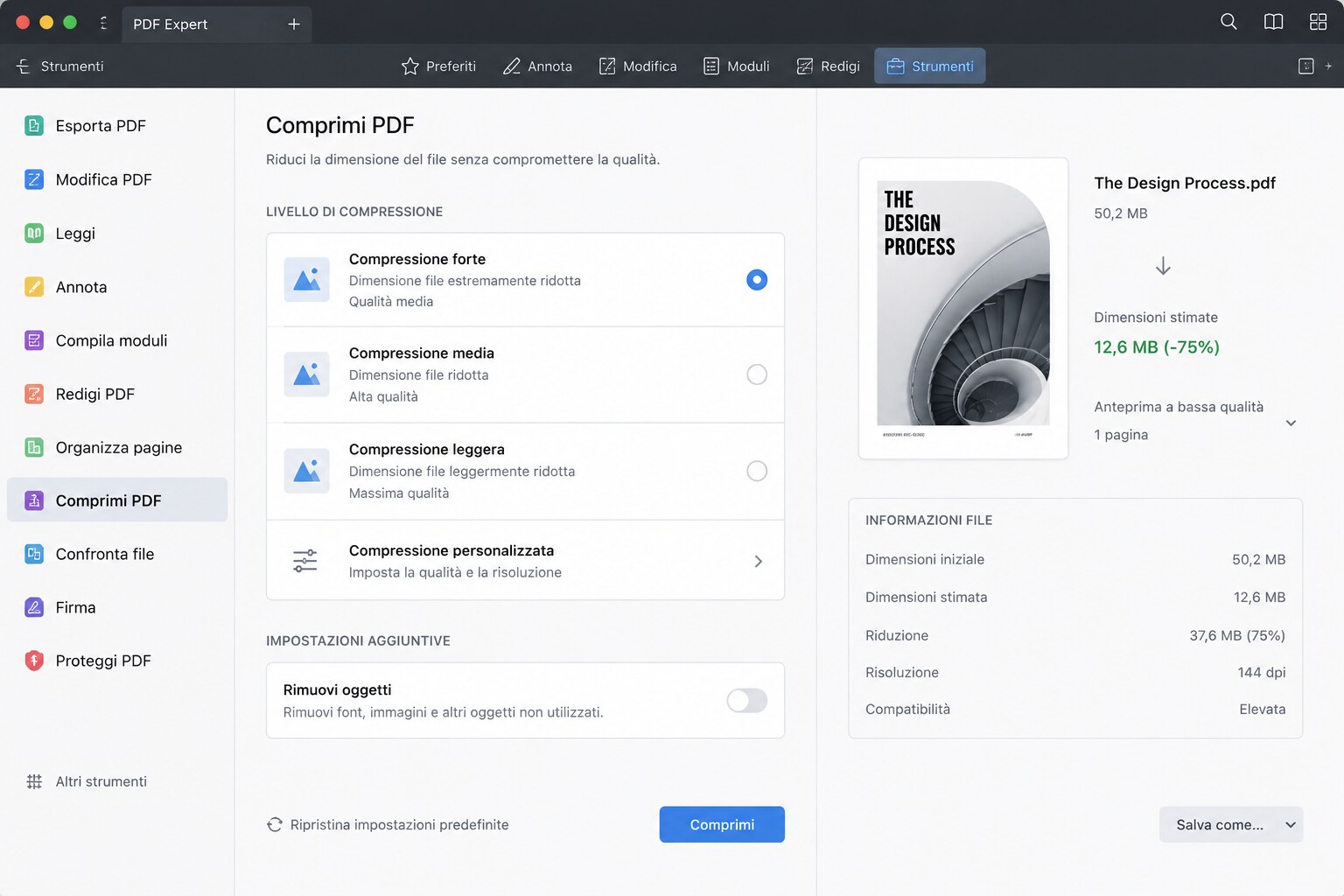Screen dimensions: 1344x896
Task: Click the small plus at toolbar far right
Action: pyautogui.click(x=1328, y=66)
